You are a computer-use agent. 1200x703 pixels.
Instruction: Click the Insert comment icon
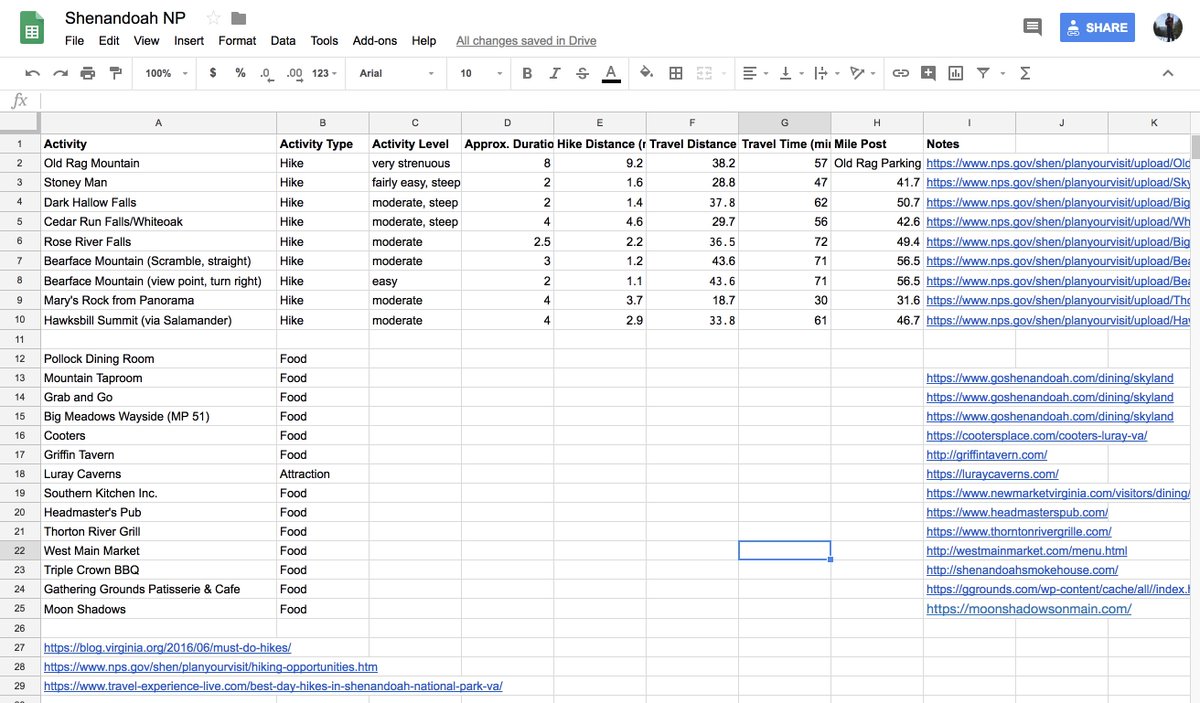point(929,73)
